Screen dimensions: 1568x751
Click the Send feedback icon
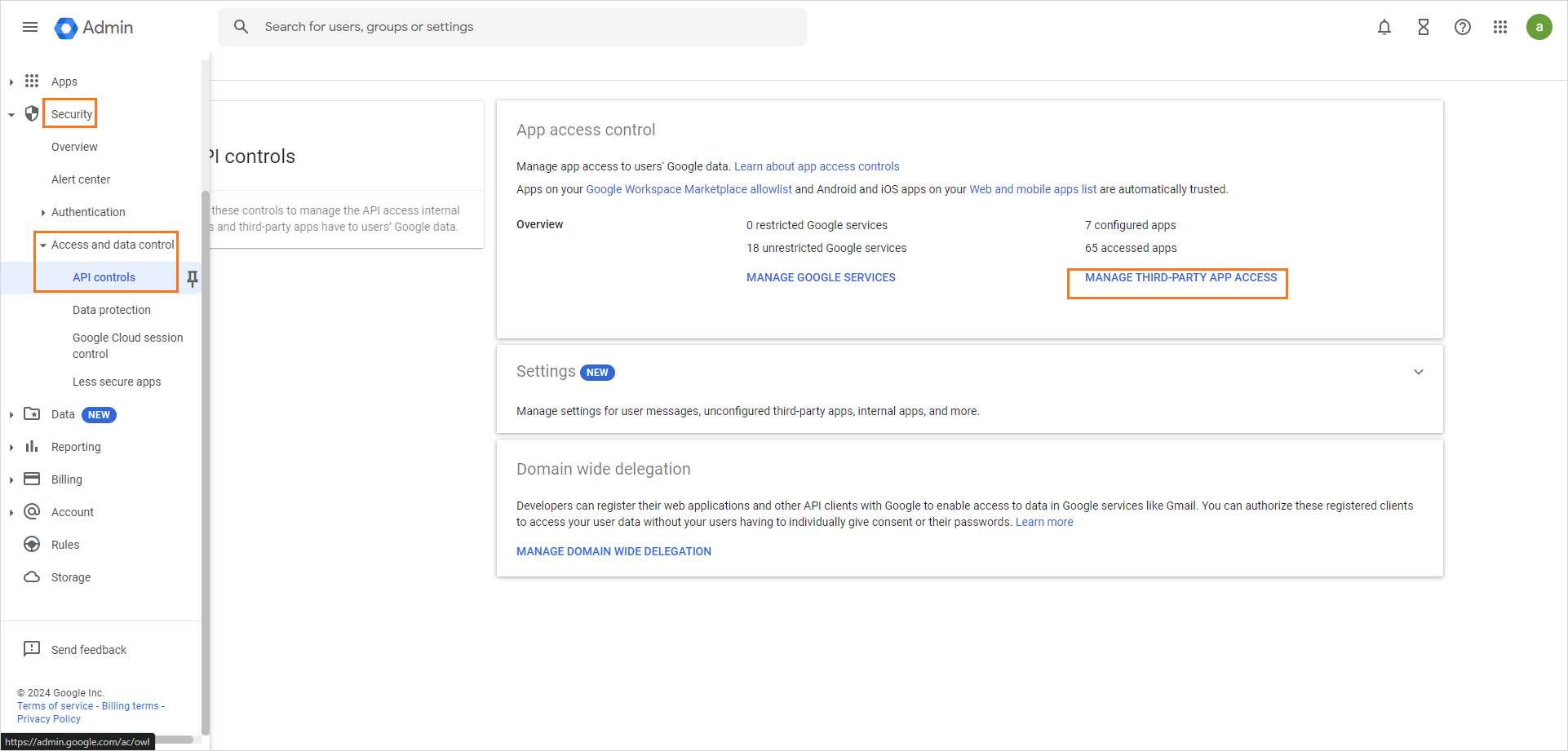[32, 649]
